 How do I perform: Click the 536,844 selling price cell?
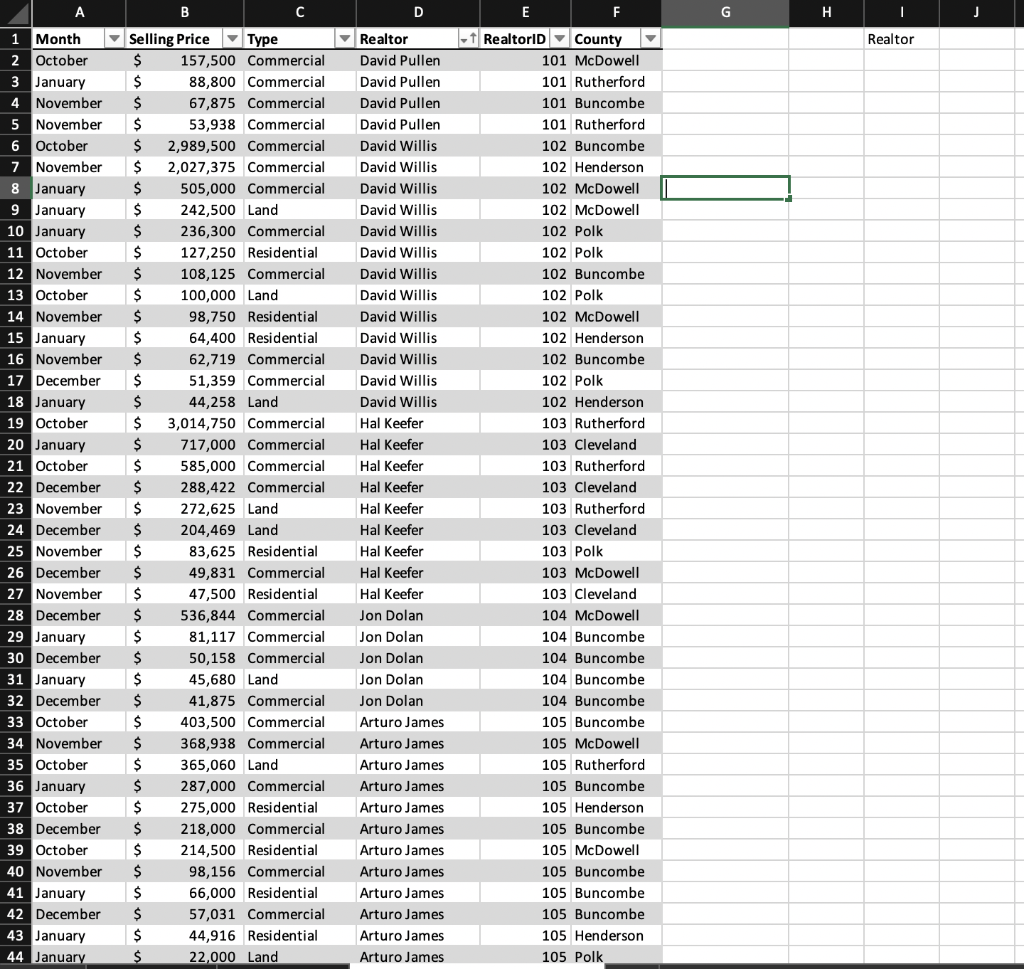pos(185,615)
